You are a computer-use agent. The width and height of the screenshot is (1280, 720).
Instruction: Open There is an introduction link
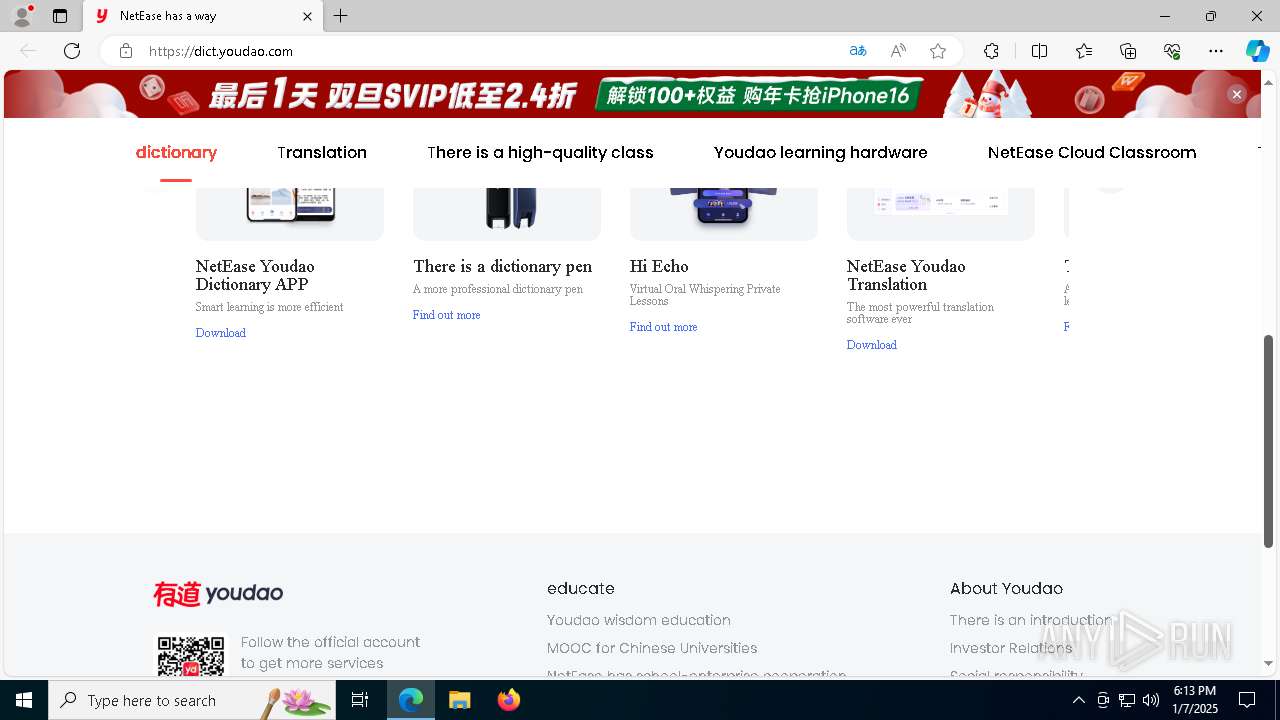pos(1030,620)
